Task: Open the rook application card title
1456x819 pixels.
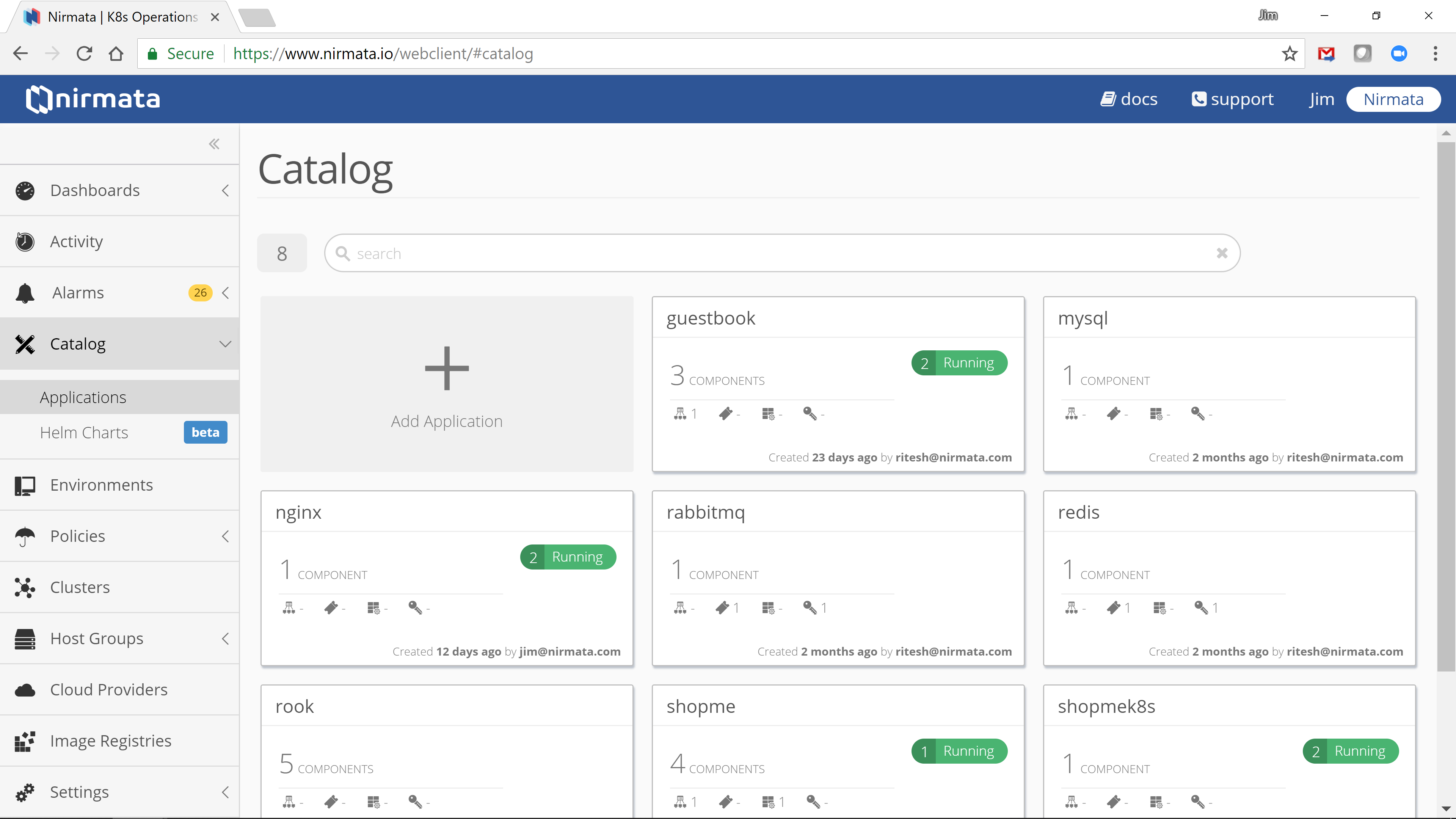Action: click(295, 706)
